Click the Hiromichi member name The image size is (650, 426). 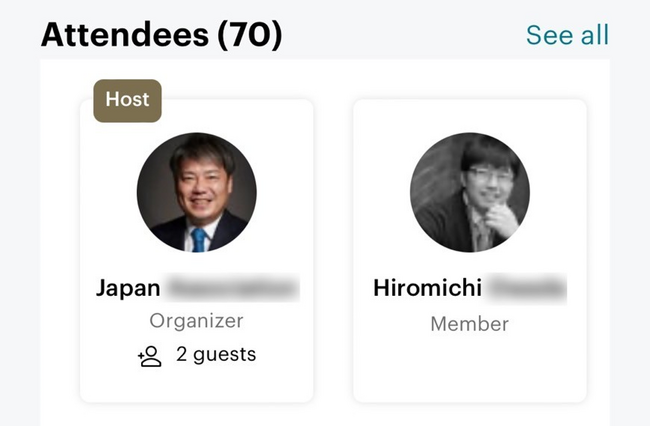(x=427, y=289)
